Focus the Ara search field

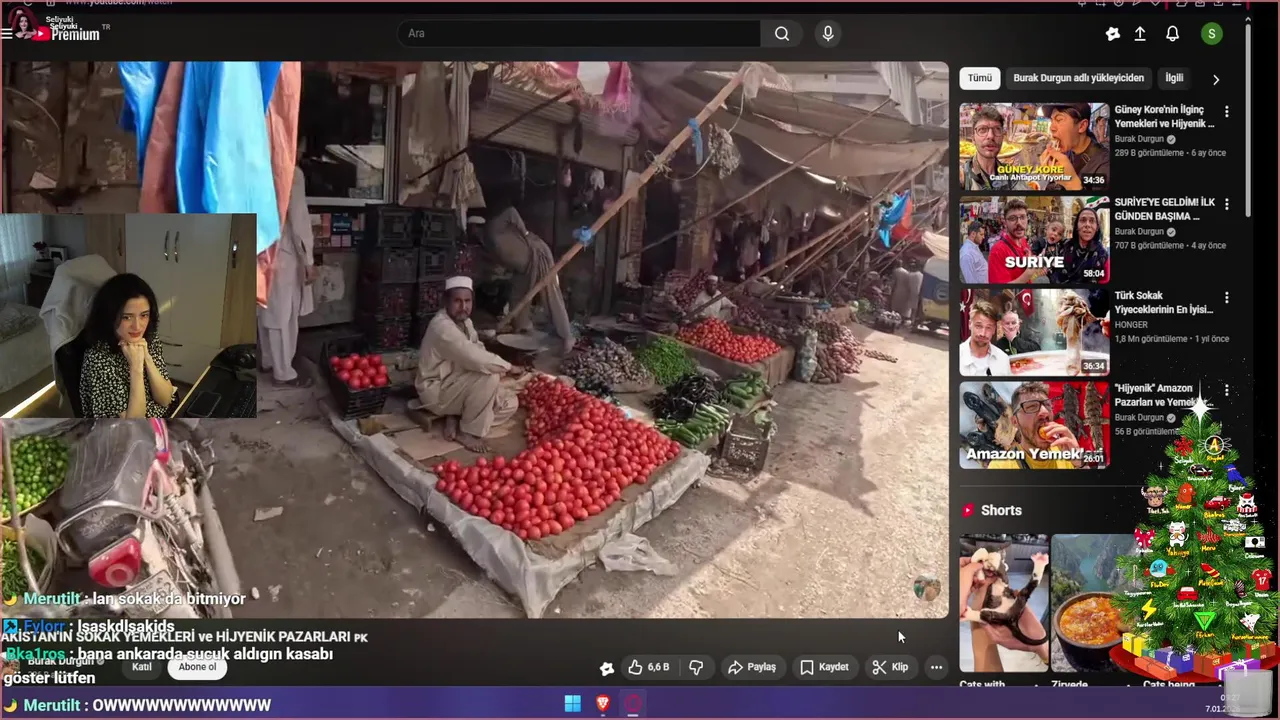pyautogui.click(x=580, y=34)
